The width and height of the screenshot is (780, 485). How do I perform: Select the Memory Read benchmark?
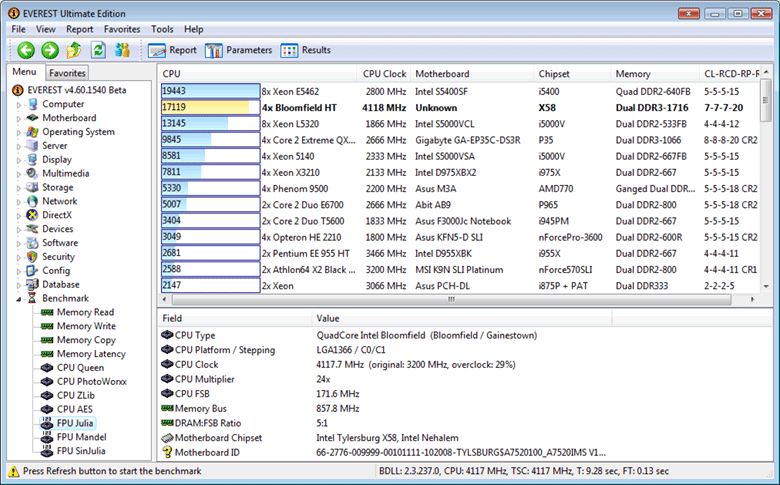tap(85, 312)
